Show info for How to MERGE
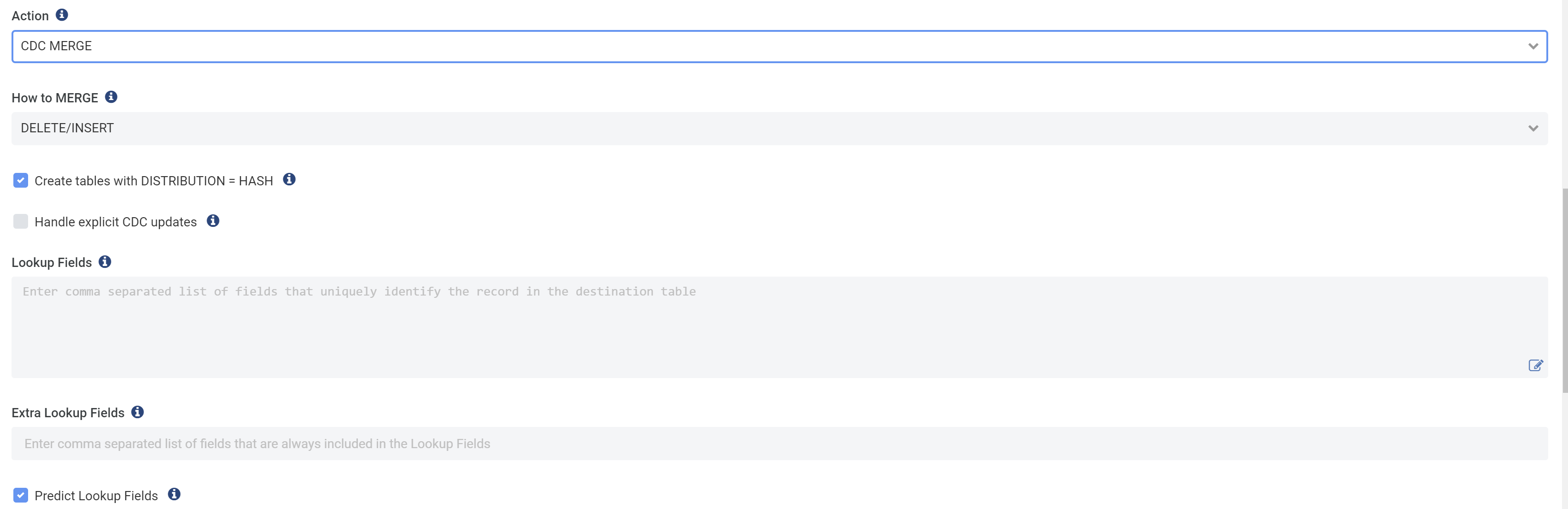The image size is (1568, 509). point(111,97)
